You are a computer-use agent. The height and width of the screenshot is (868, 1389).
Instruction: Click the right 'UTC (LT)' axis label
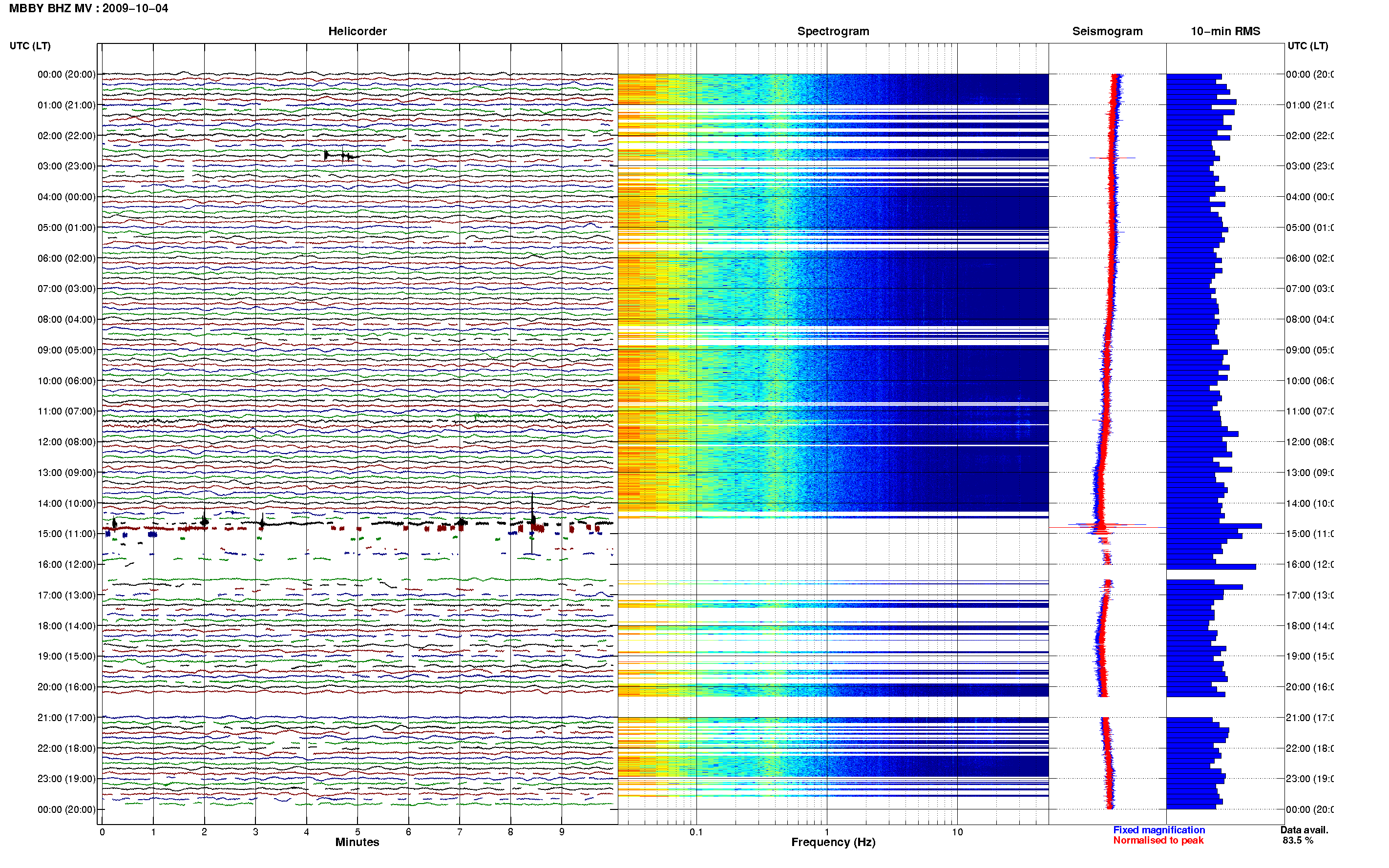click(1307, 46)
